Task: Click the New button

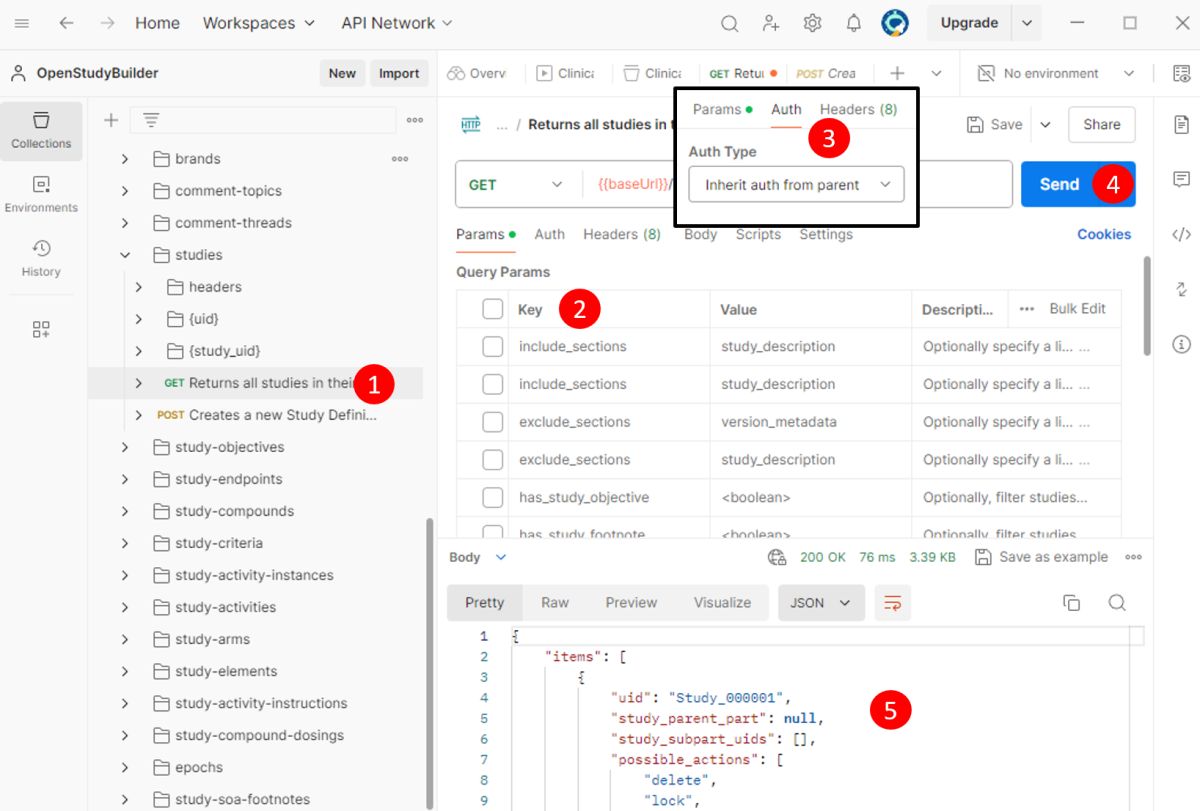Action: click(342, 73)
